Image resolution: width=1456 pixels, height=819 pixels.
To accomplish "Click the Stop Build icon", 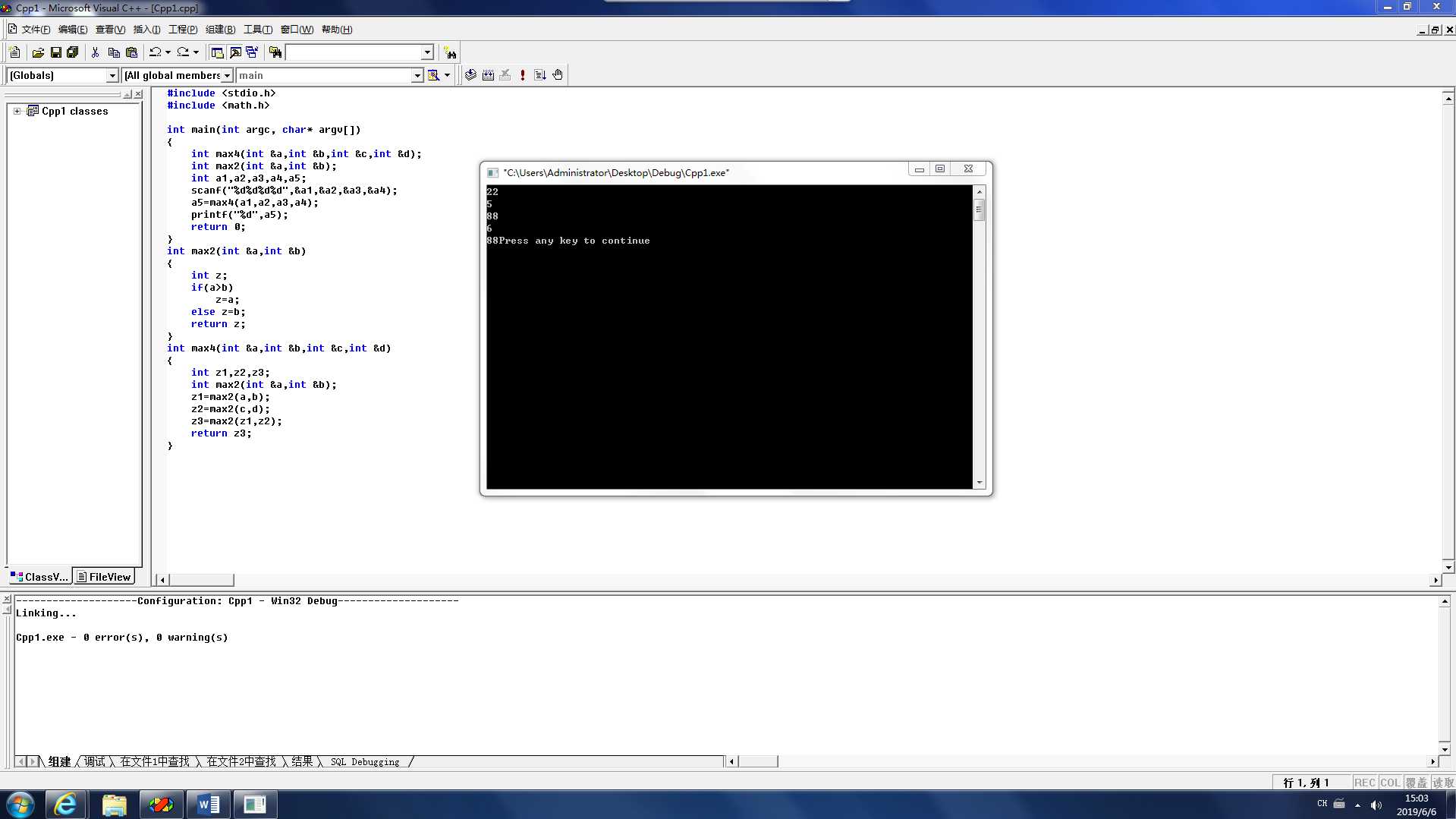I will 505,75.
